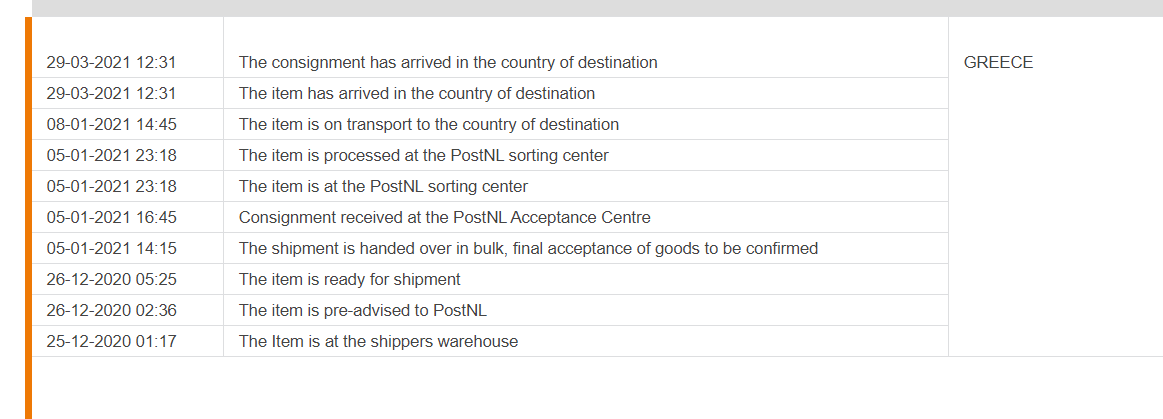Click 'The item is on transport' status text

tap(429, 124)
